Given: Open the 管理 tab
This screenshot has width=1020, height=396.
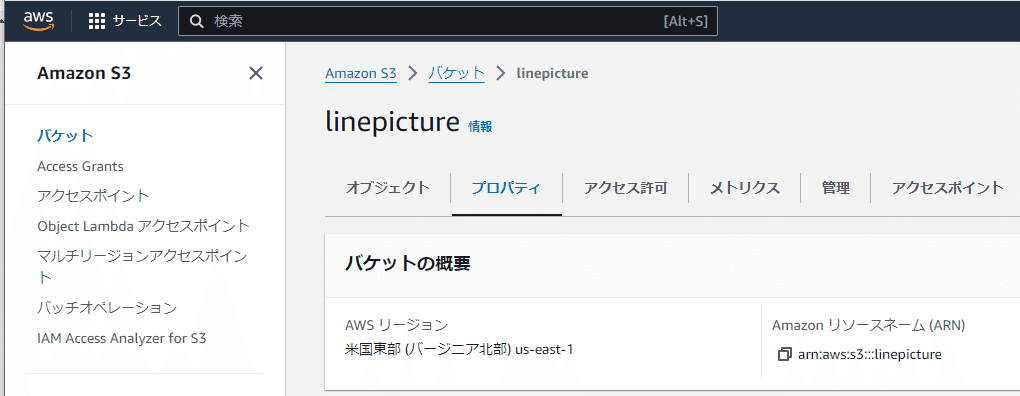Looking at the screenshot, I should (x=835, y=189).
